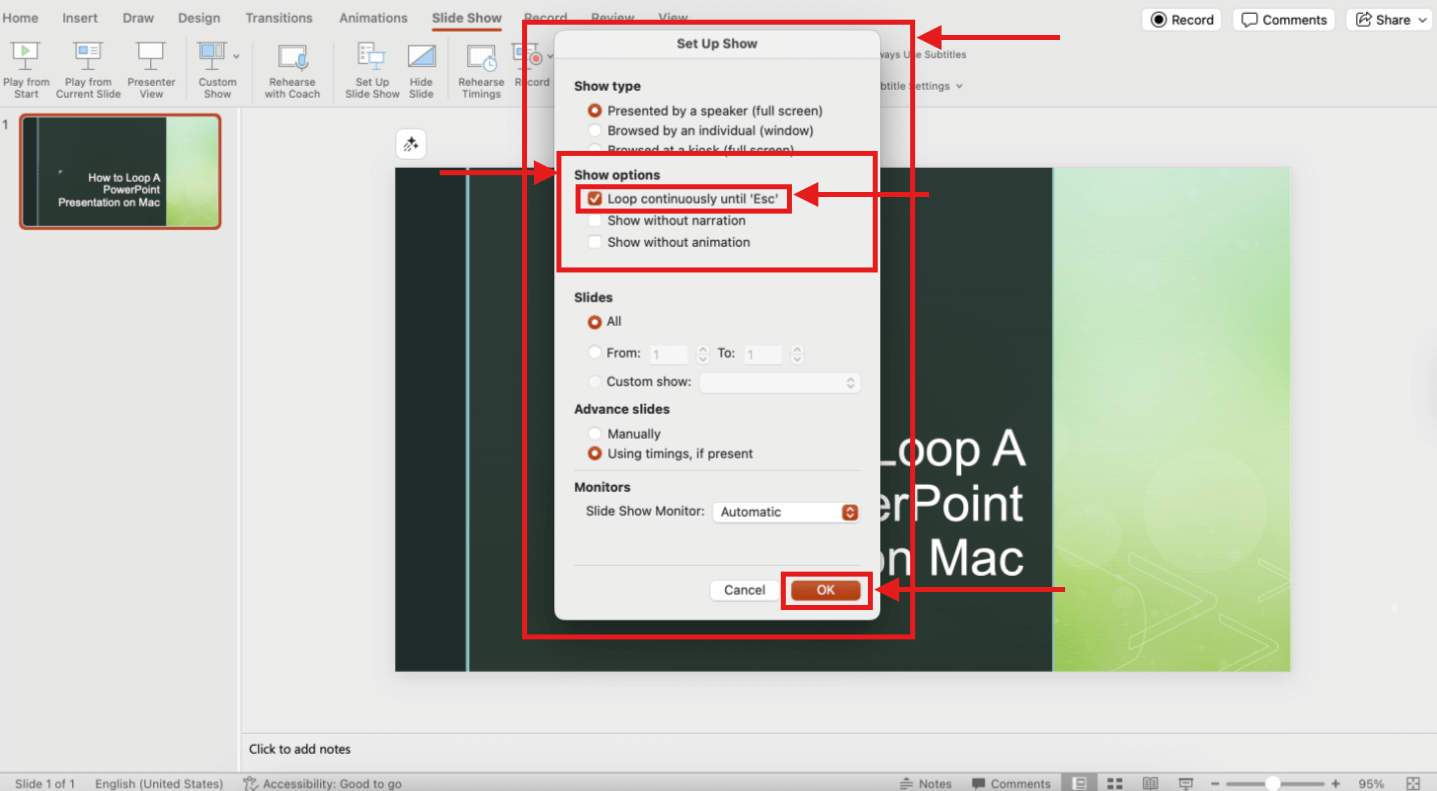Confirm dialog with OK button
1437x791 pixels.
[826, 590]
